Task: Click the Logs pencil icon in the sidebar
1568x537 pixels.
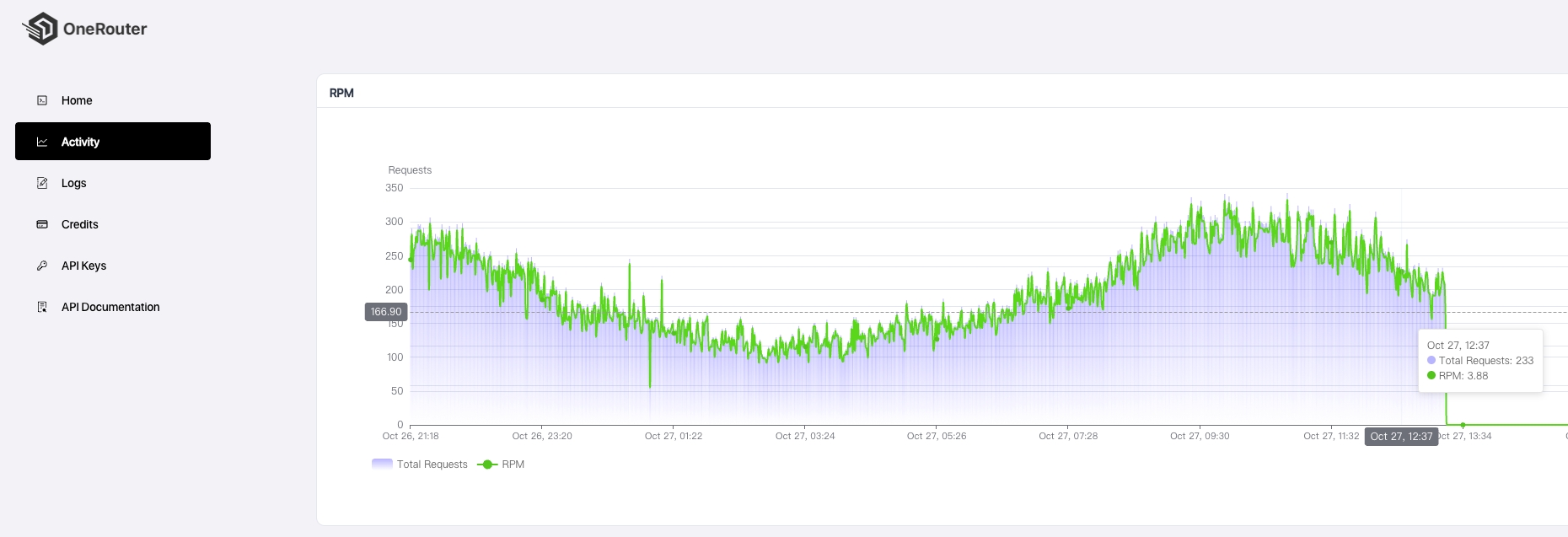Action: click(x=42, y=183)
